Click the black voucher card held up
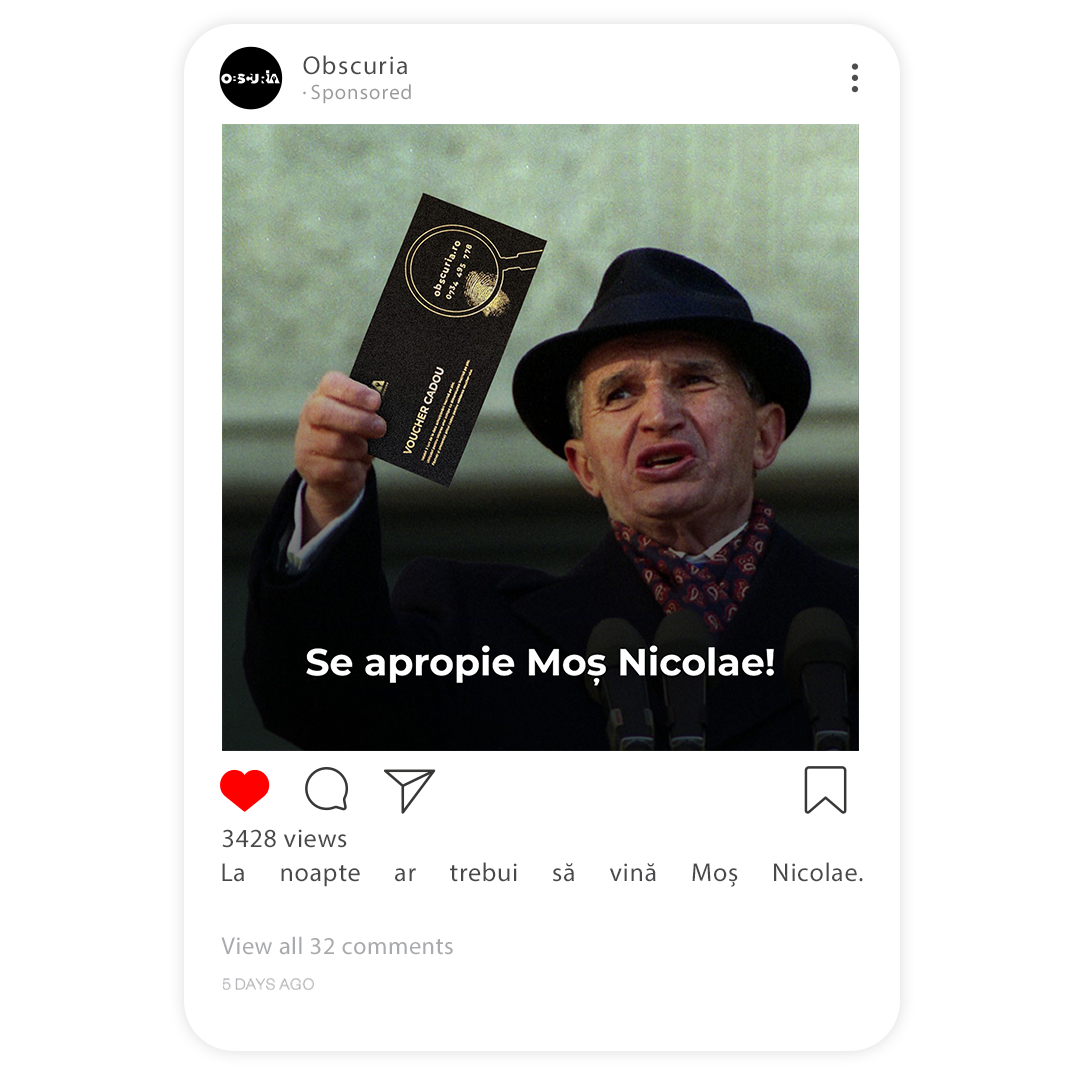 coord(448,340)
